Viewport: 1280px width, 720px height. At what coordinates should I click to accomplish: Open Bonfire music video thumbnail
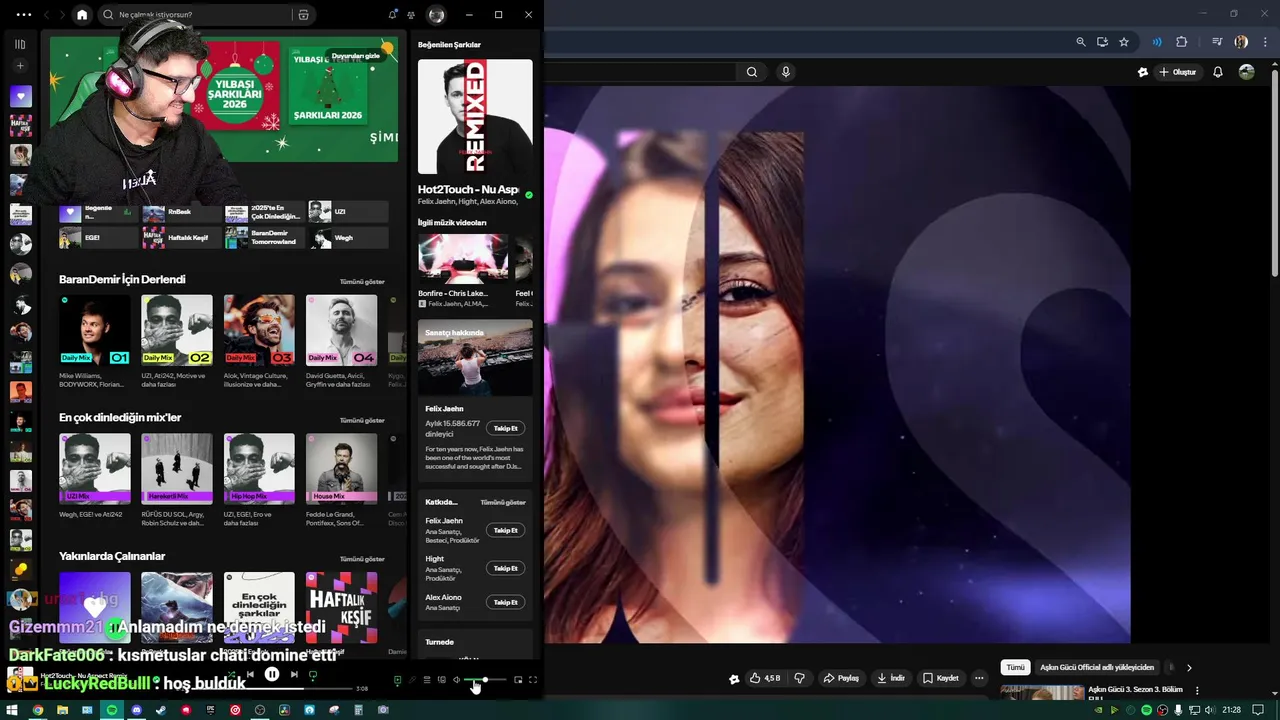(463, 258)
